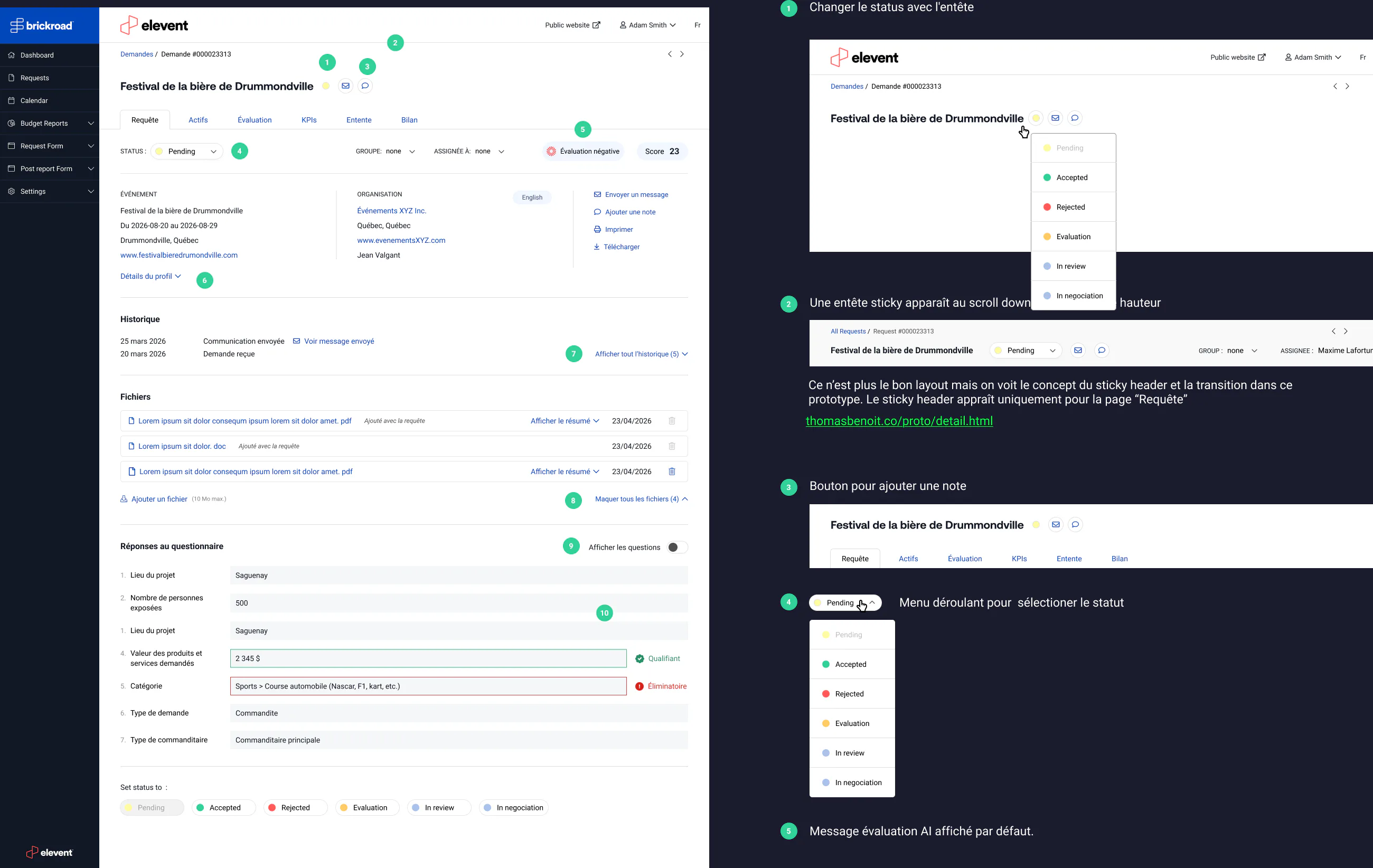Click the English language badge
This screenshot has height=868, width=1373.
click(532, 198)
